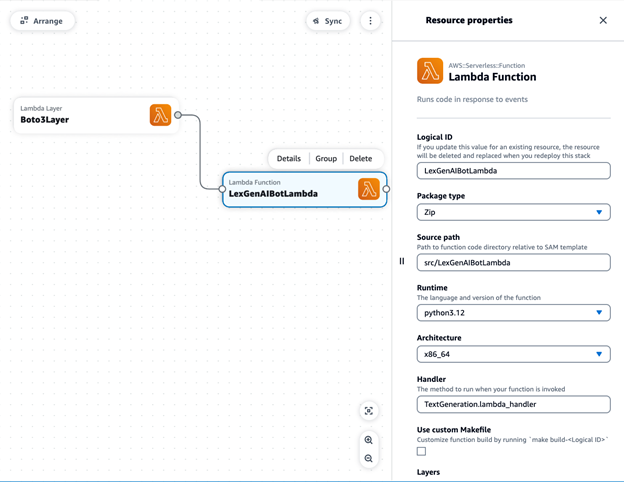Close the Resource properties panel
Image resolution: width=624 pixels, height=482 pixels.
pos(603,20)
